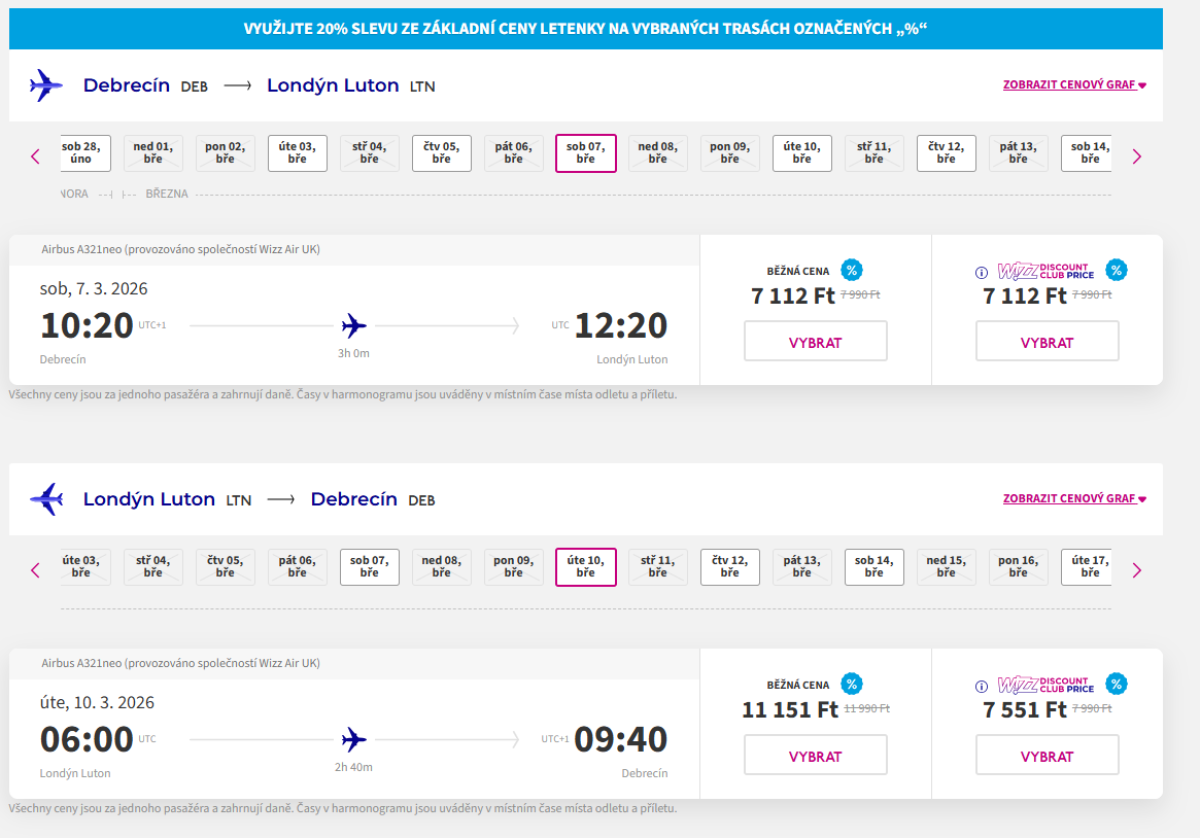Click the Debrecín to Luton airplane icon
The image size is (1200, 838).
click(x=46, y=86)
